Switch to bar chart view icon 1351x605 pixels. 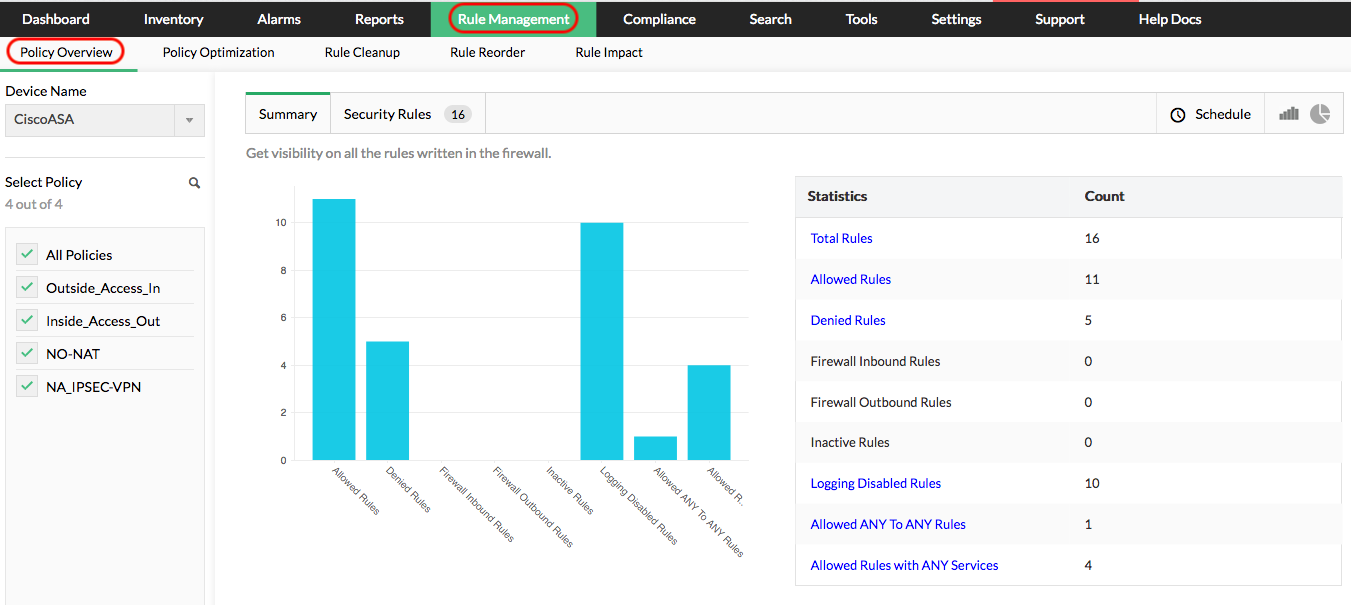[1288, 114]
